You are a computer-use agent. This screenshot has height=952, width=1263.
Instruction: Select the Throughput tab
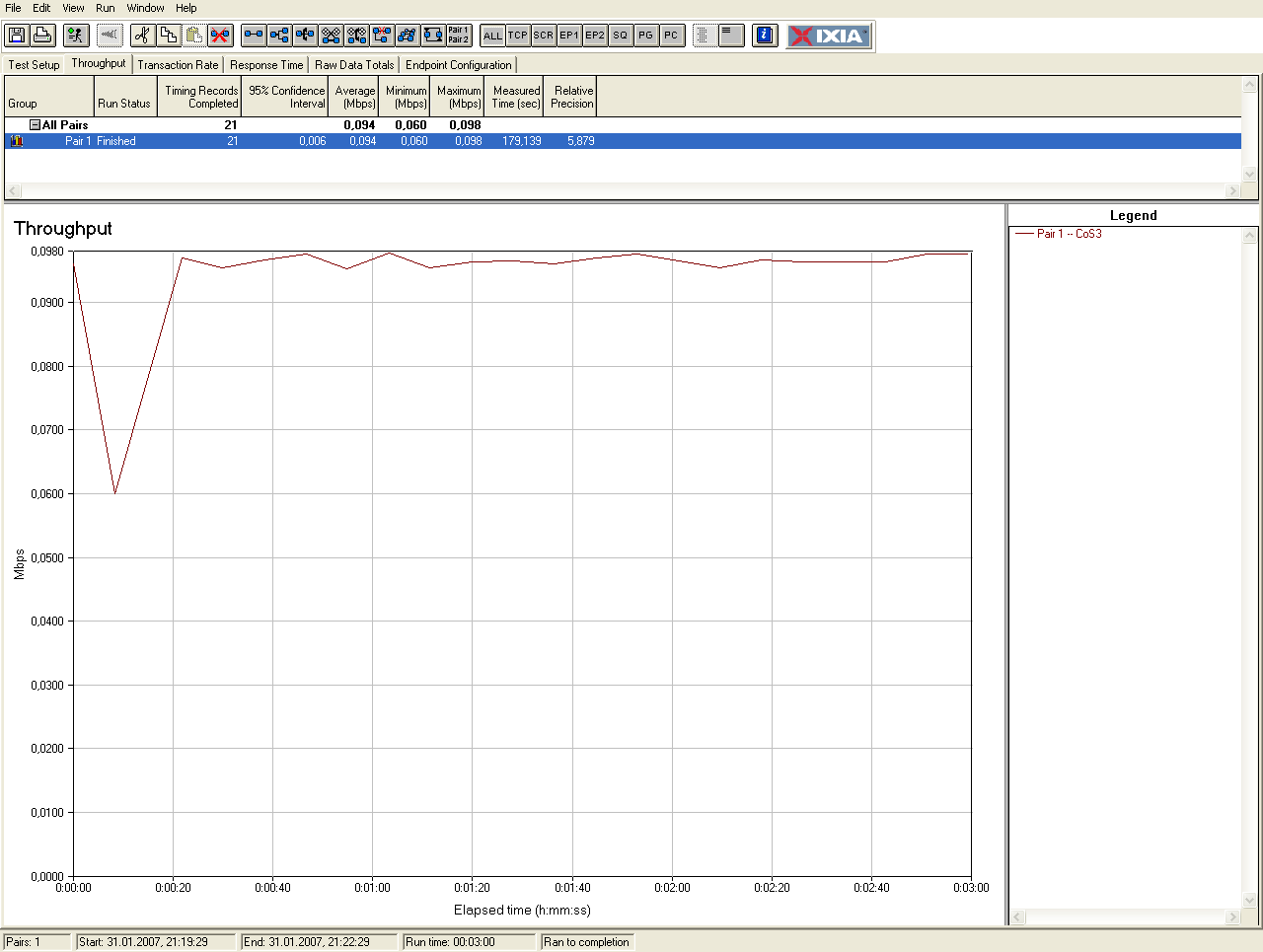pos(99,63)
